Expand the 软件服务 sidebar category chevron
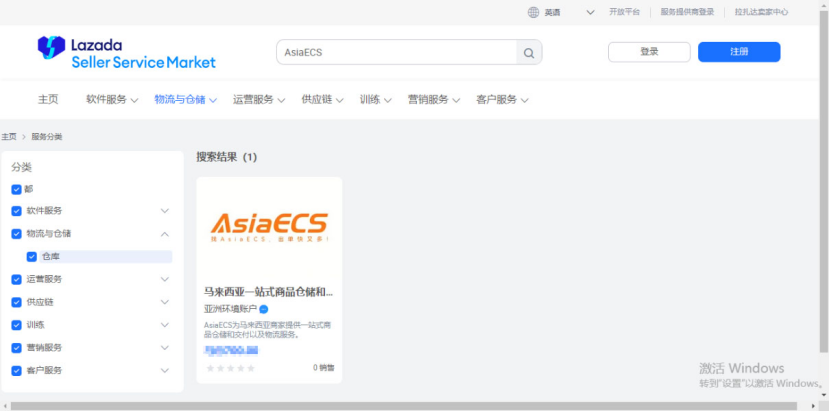Viewport: 829px width, 411px height. 165,211
